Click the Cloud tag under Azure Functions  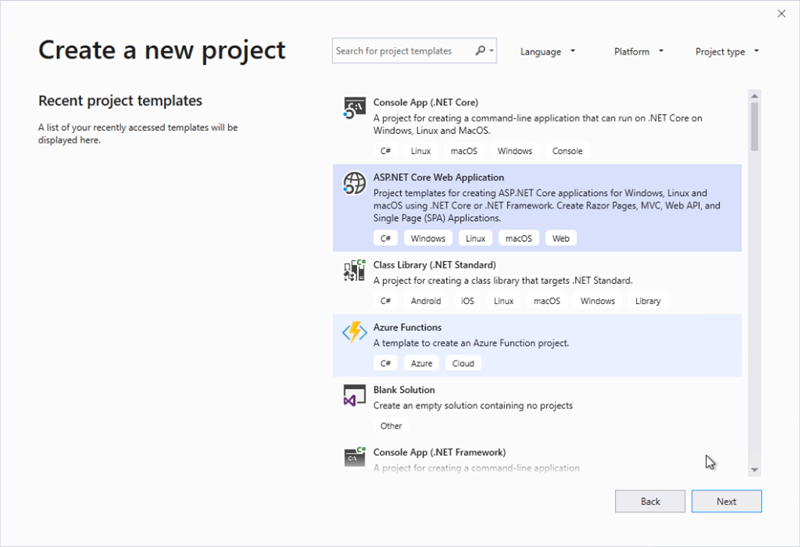(x=463, y=363)
